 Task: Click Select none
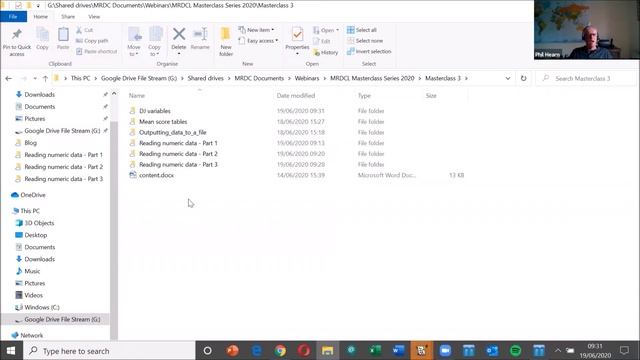[x=365, y=40]
